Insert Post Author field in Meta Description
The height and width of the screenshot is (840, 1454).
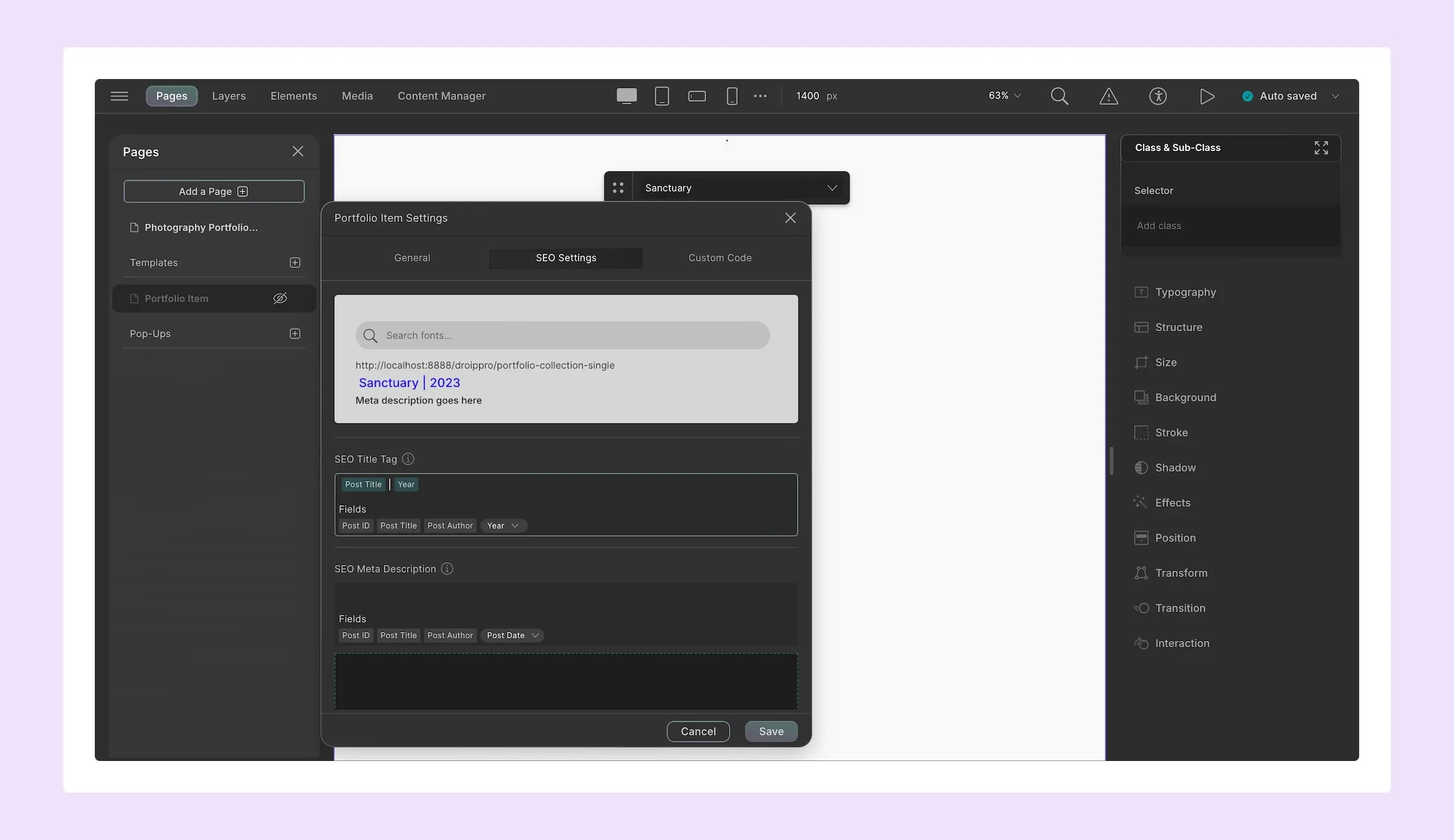pos(450,635)
